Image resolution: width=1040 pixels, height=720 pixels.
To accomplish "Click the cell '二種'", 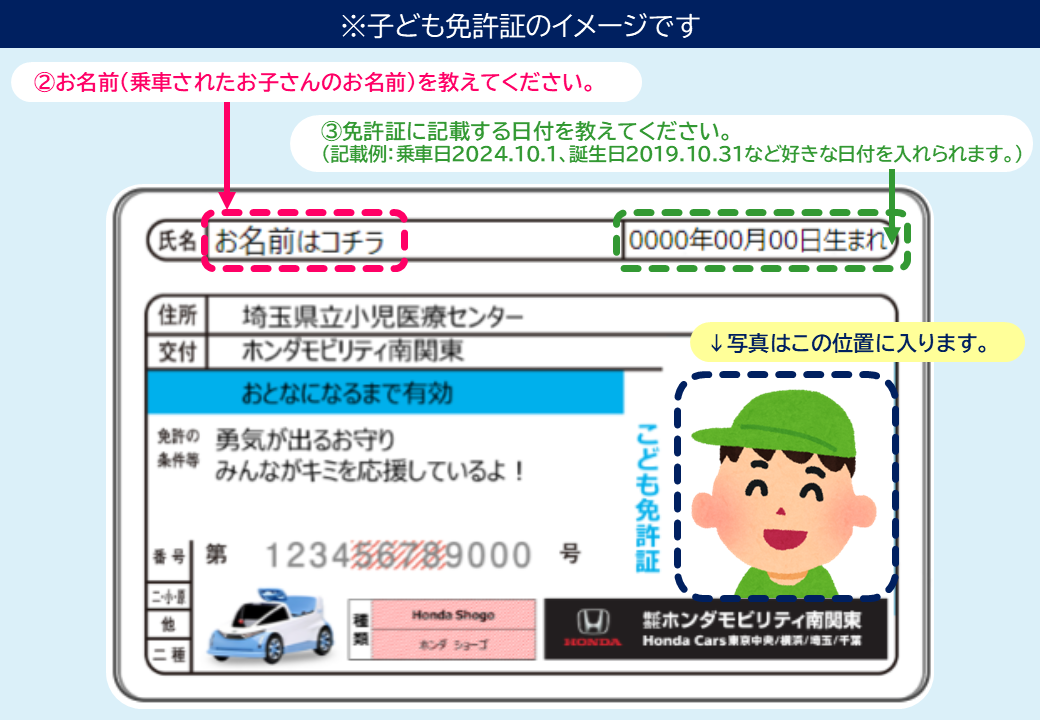I will pyautogui.click(x=168, y=655).
